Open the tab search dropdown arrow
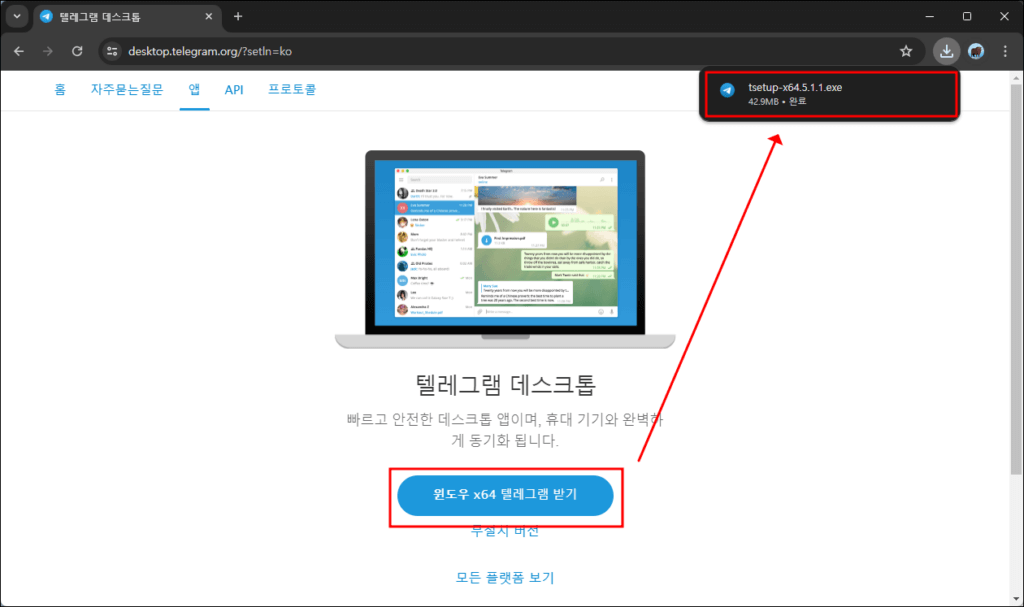This screenshot has width=1024, height=607. tap(17, 16)
